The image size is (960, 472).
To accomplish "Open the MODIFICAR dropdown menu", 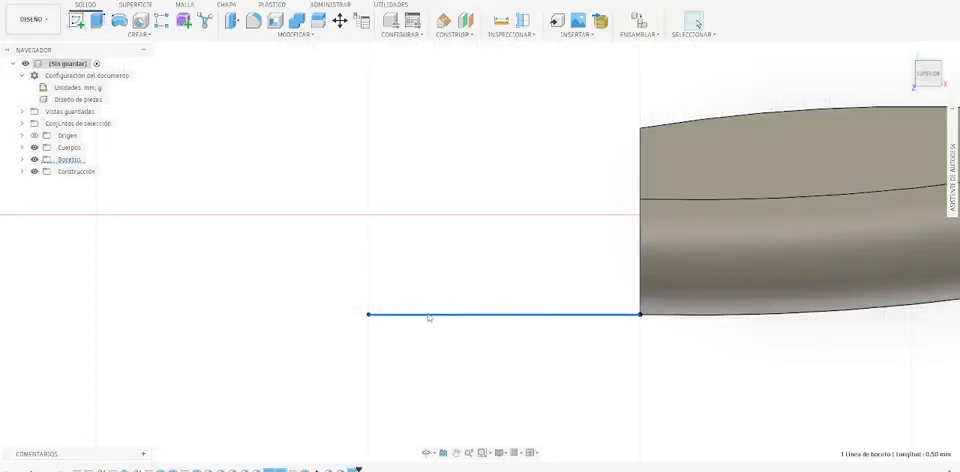I will point(296,35).
